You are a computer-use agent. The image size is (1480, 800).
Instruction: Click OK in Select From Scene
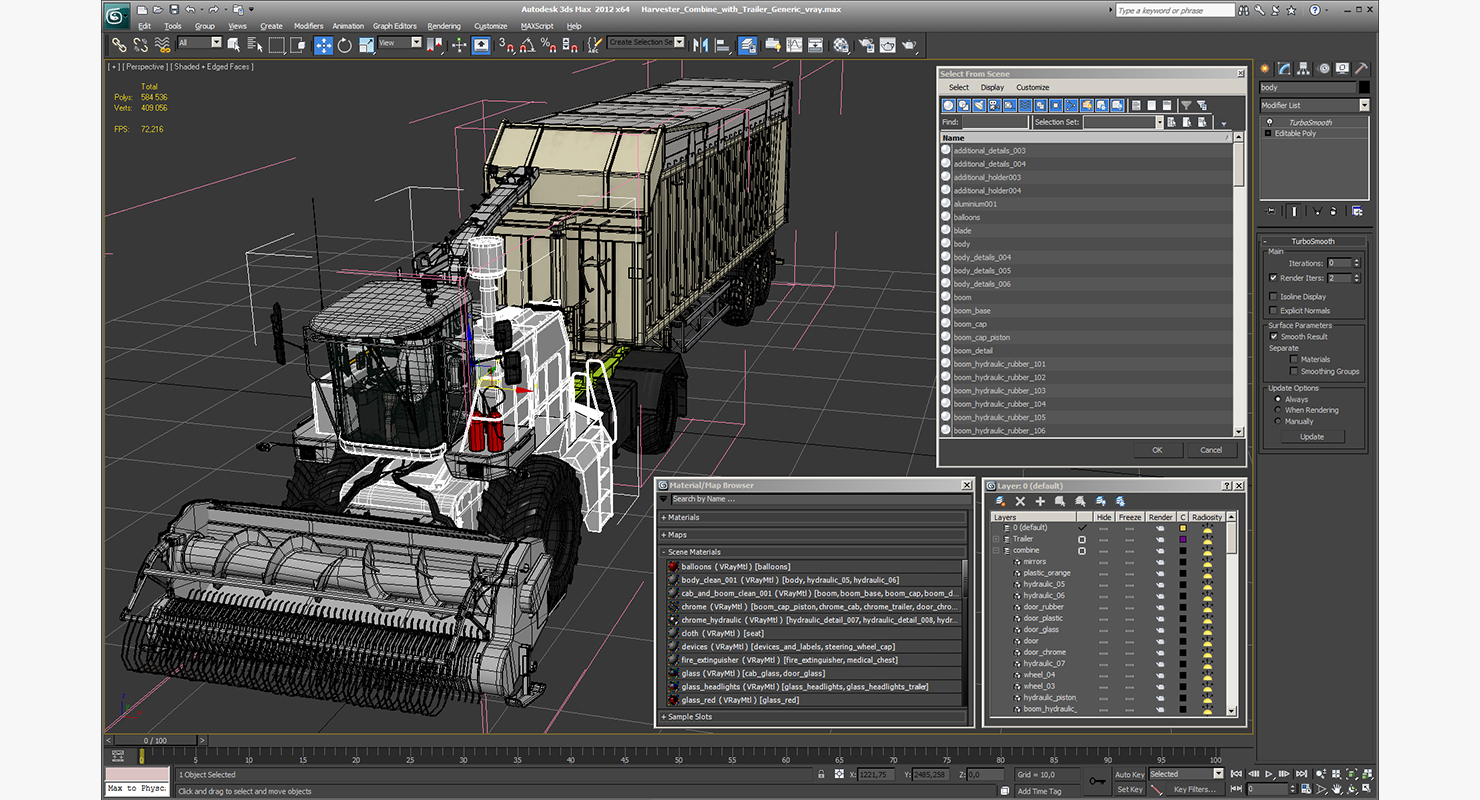point(1157,450)
